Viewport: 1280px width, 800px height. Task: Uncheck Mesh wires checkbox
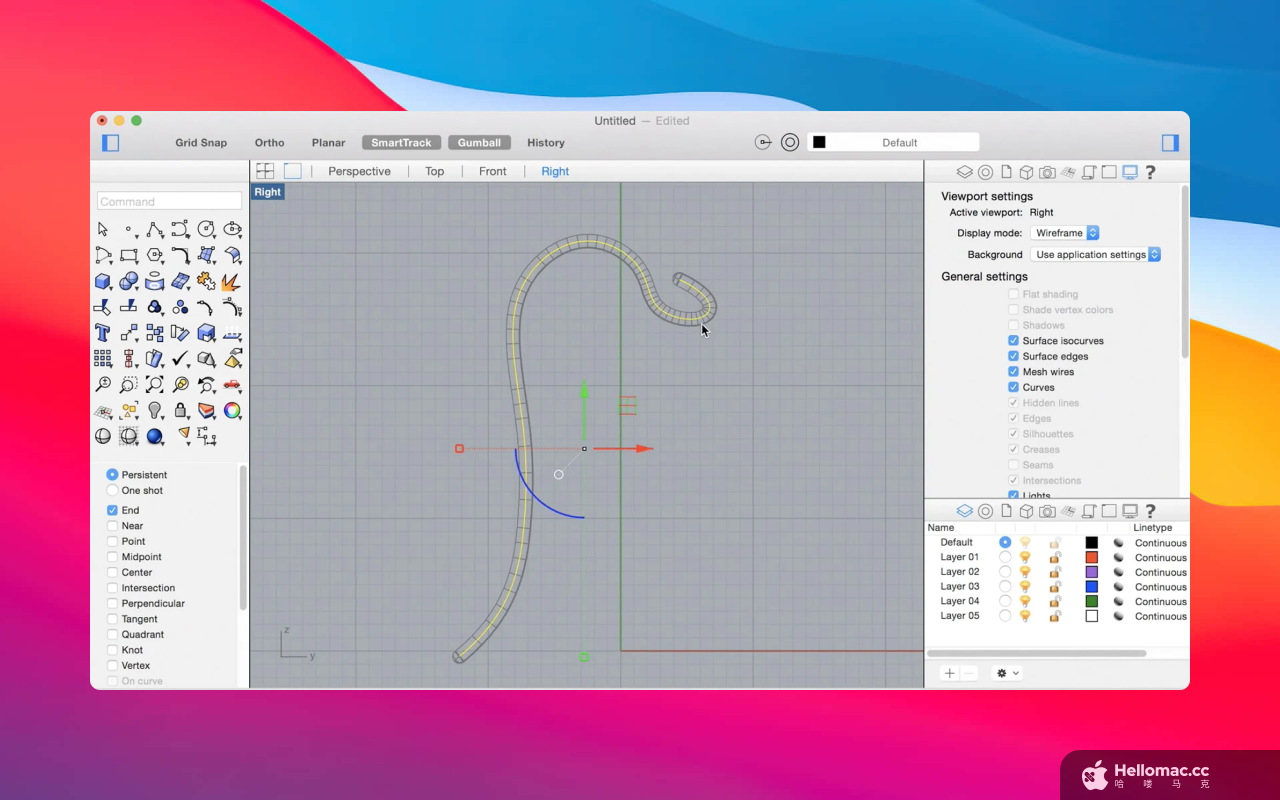pos(1013,372)
